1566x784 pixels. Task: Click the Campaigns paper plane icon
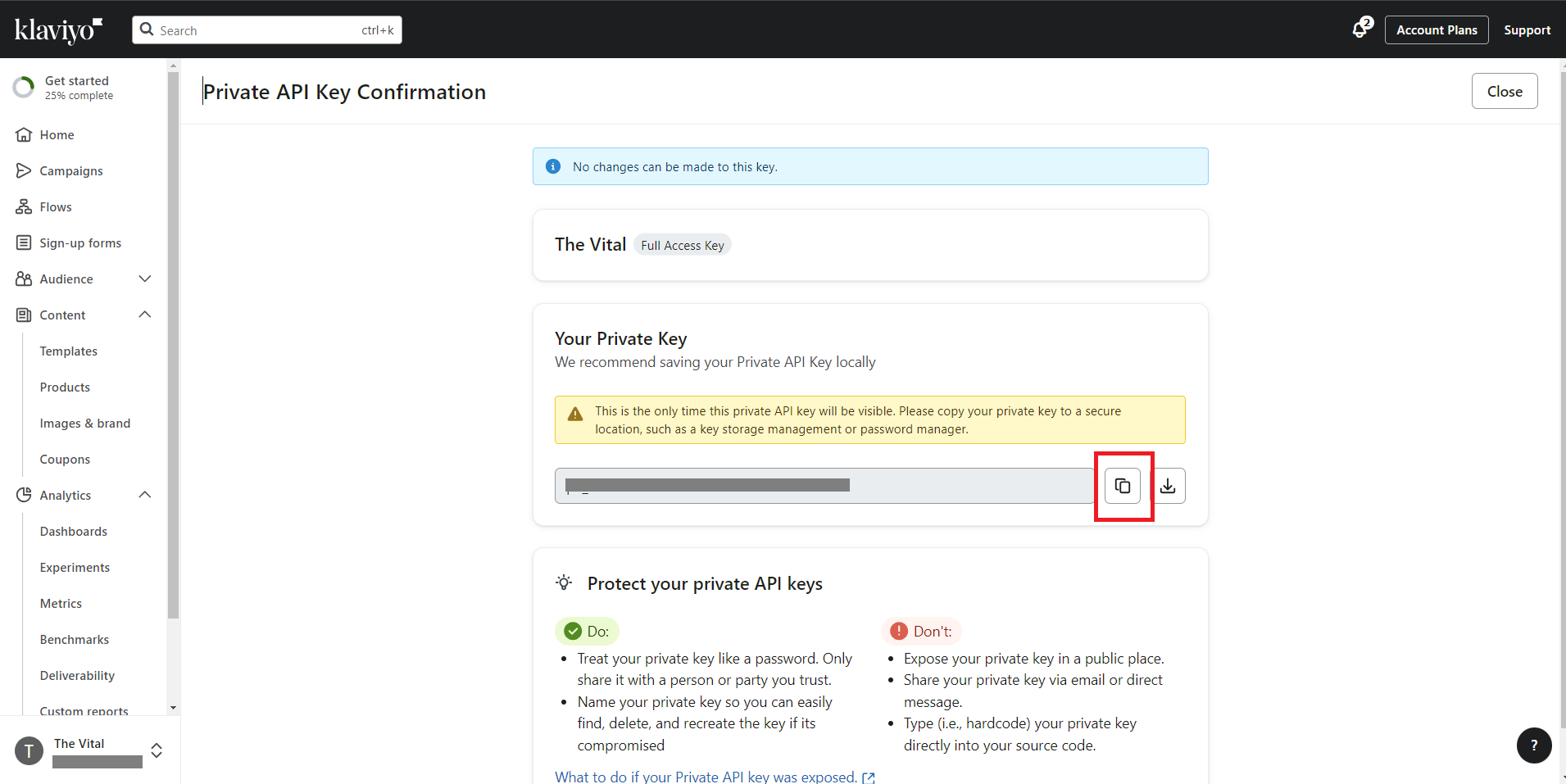24,171
